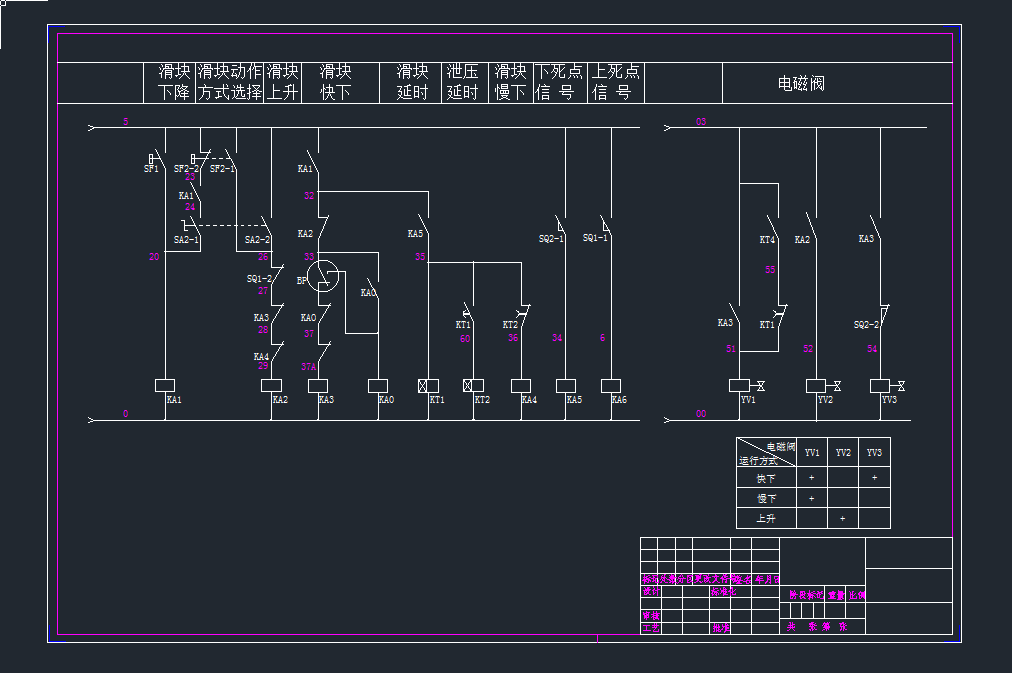1012x673 pixels.
Task: Click the YV2 column header in table
Action: click(x=843, y=452)
